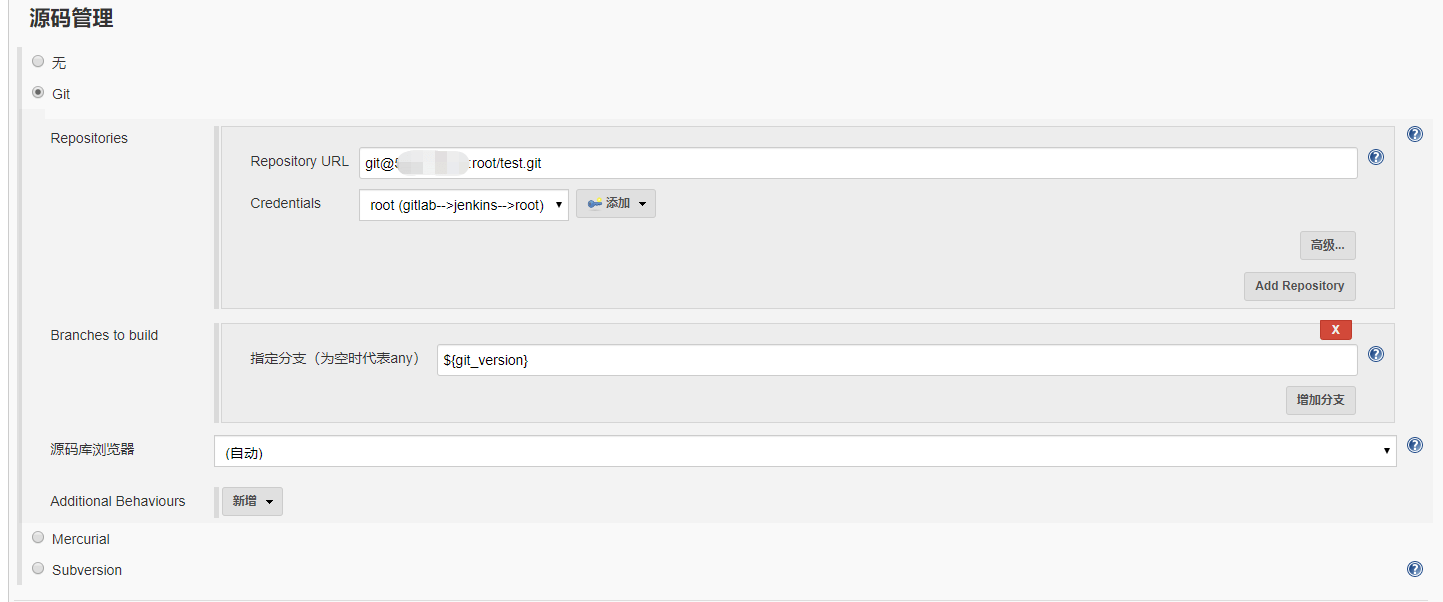Screen dimensions: 1443x602
Task: Select the Git radio button
Action: click(38, 92)
